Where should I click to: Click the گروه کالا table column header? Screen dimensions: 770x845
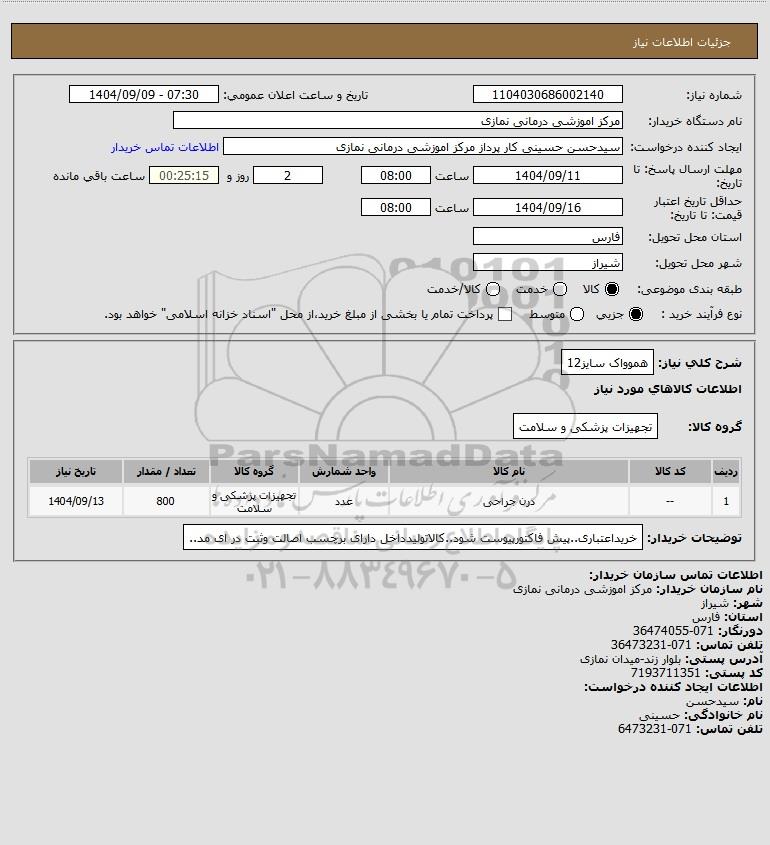point(254,472)
